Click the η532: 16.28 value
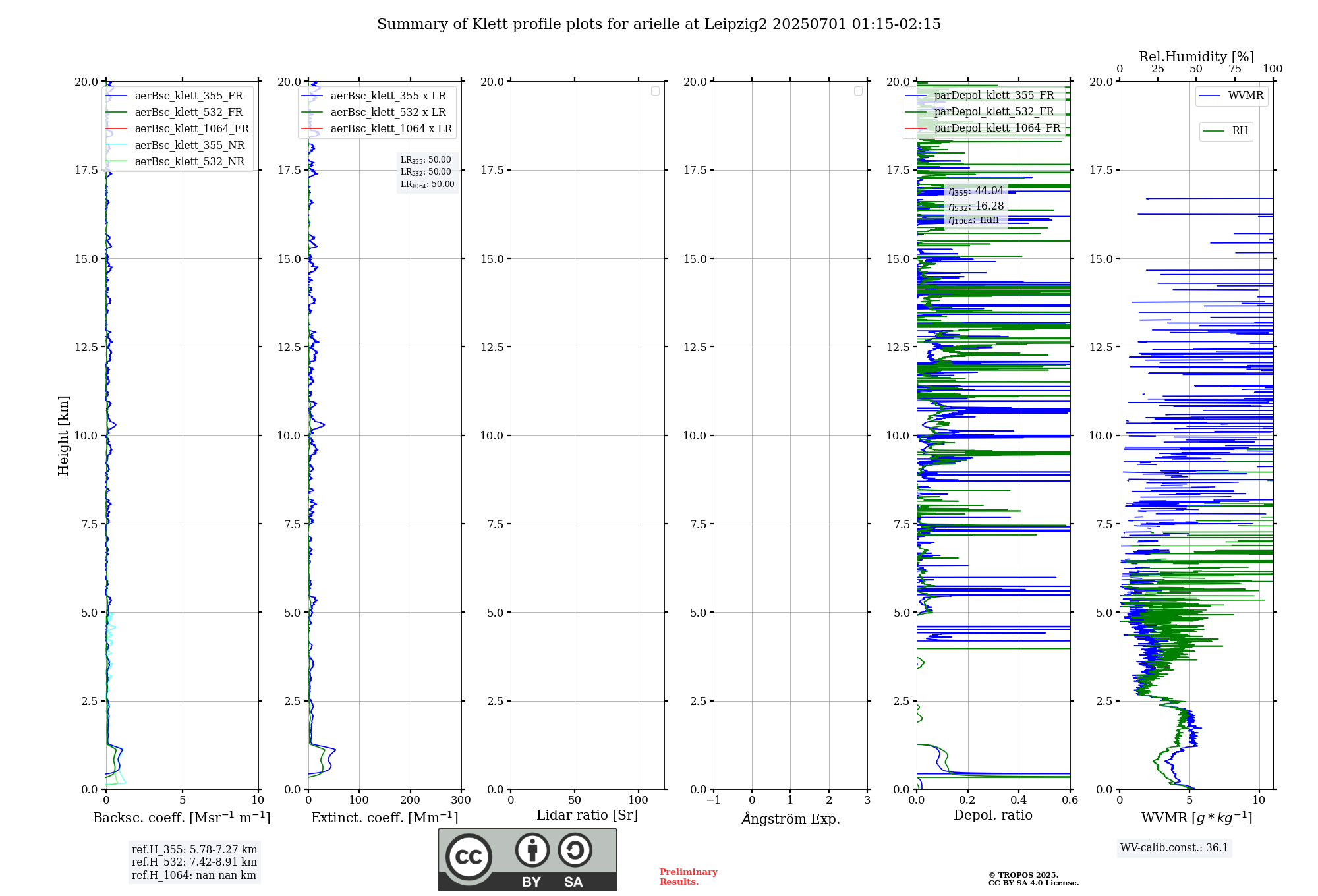The width and height of the screenshot is (1318, 896). [x=976, y=206]
